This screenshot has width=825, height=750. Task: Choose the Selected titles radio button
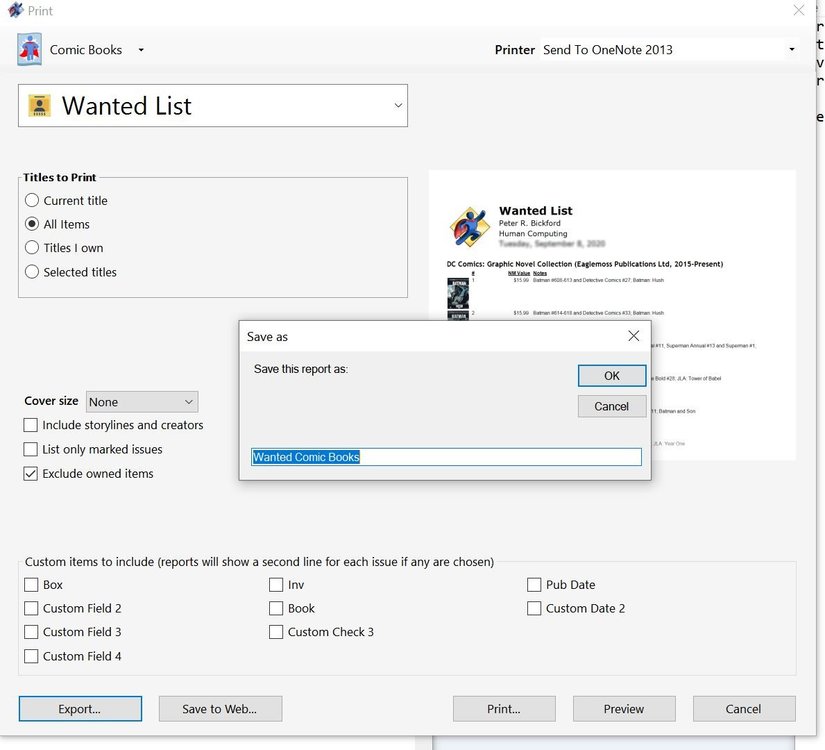pyautogui.click(x=32, y=272)
